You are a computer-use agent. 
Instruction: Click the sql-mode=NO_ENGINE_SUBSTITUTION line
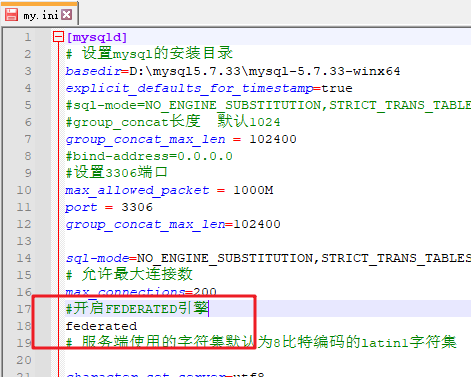point(268,258)
